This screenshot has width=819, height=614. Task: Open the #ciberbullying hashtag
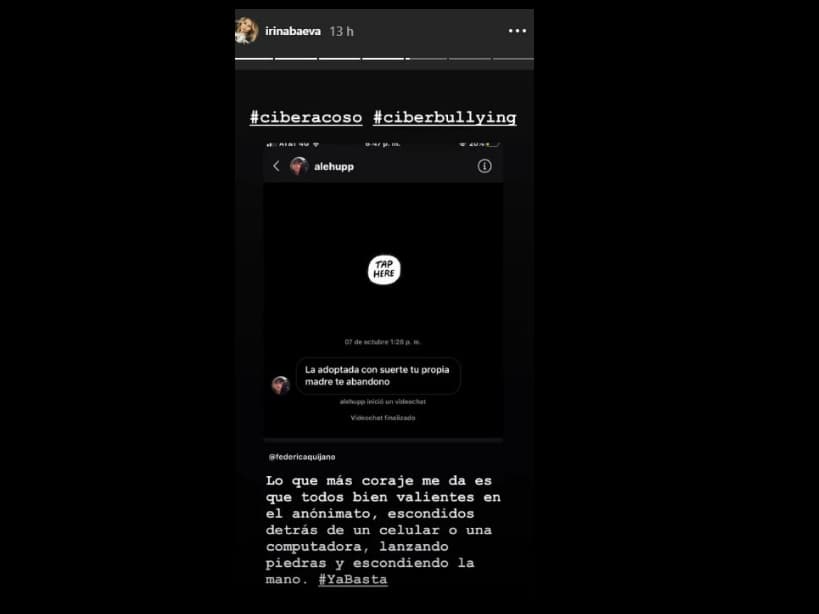tap(444, 117)
